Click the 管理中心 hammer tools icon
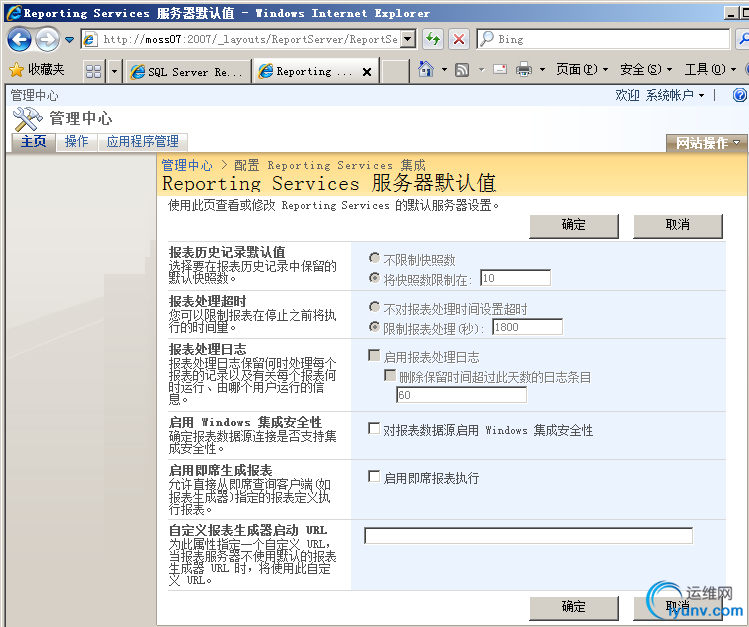This screenshot has width=749, height=627. coord(27,118)
